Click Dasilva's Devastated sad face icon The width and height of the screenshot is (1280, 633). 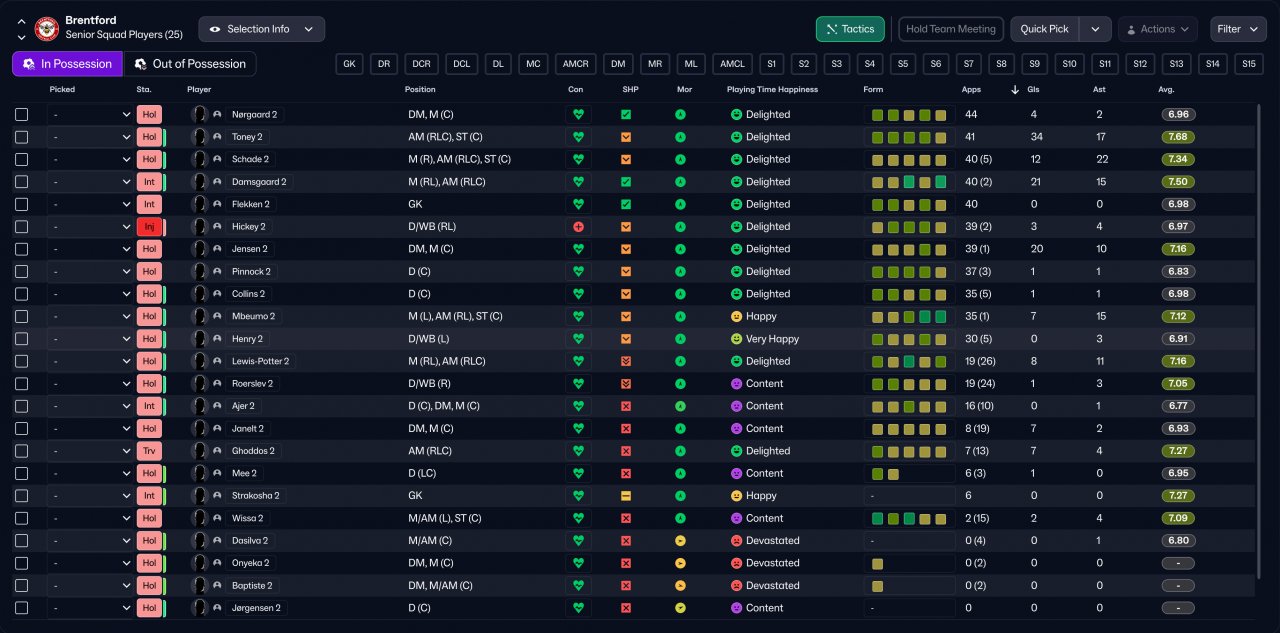pos(736,541)
